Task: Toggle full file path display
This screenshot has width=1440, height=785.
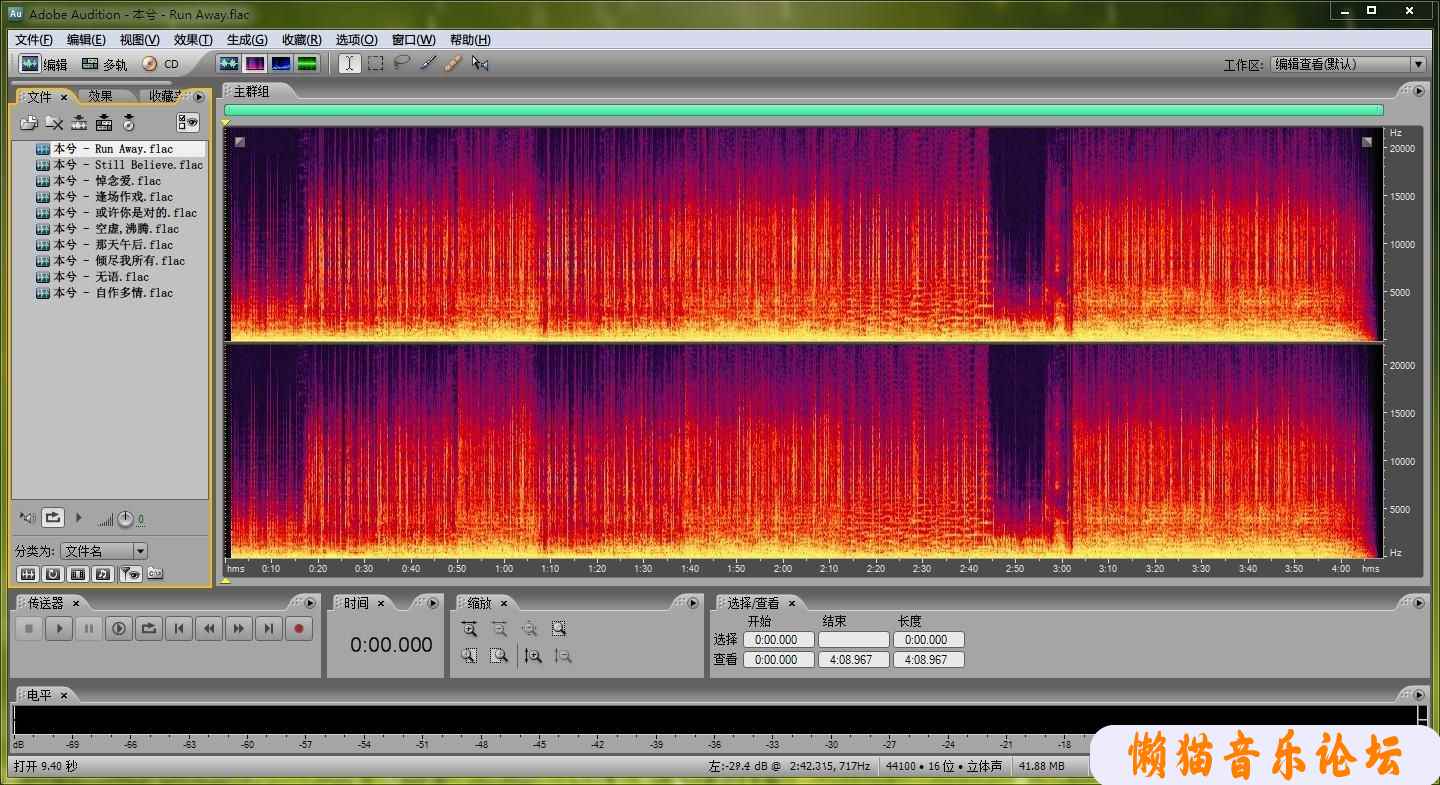Action: [x=155, y=574]
